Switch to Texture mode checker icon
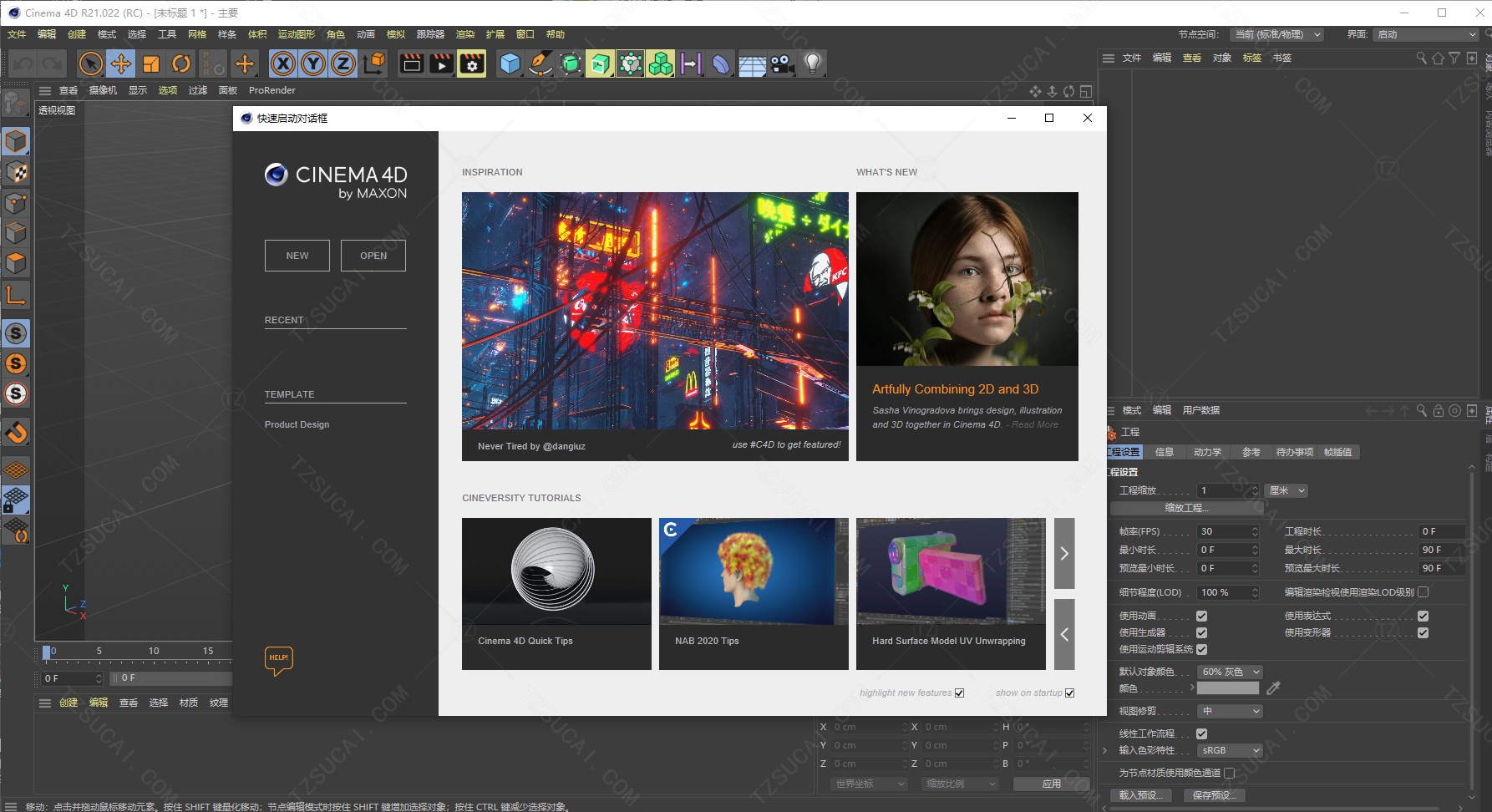Screen dimensions: 1492x812 click(16, 172)
